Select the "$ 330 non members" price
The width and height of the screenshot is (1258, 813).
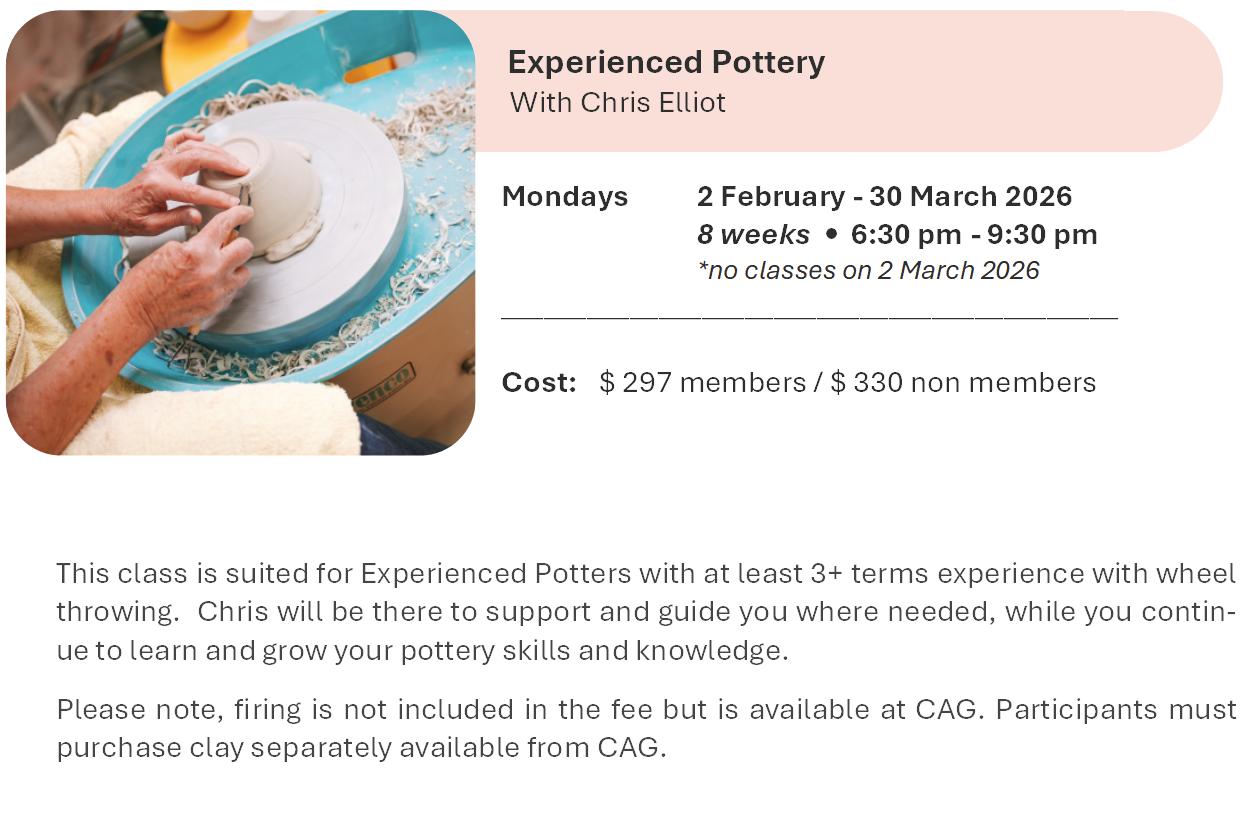[x=963, y=383]
